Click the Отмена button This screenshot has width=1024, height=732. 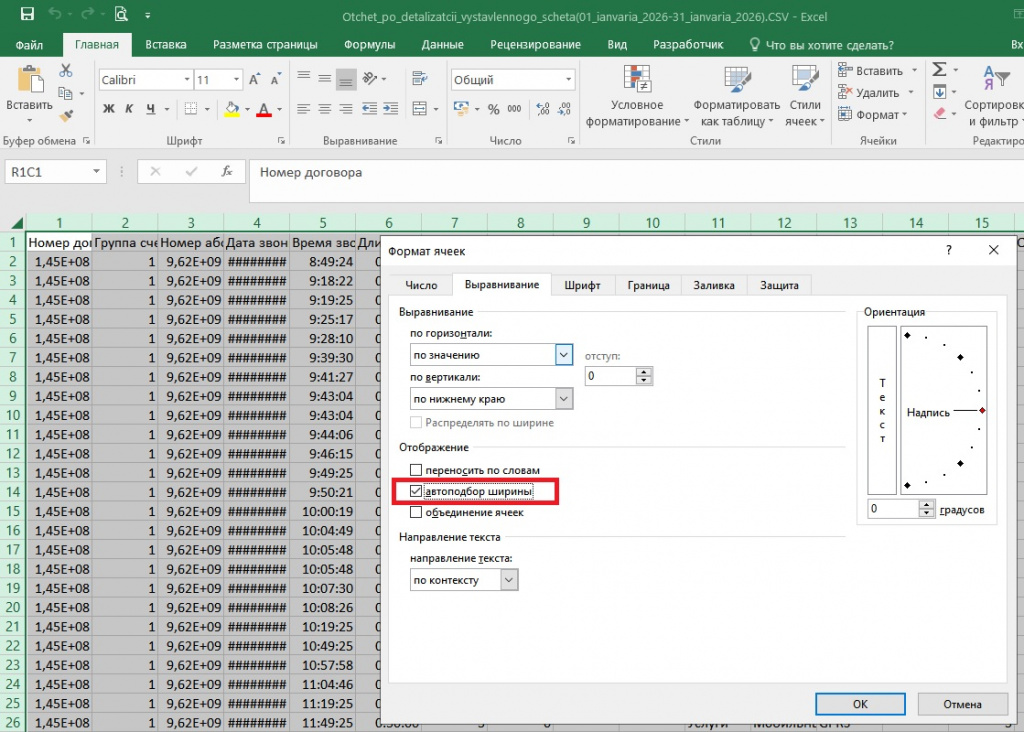(962, 703)
